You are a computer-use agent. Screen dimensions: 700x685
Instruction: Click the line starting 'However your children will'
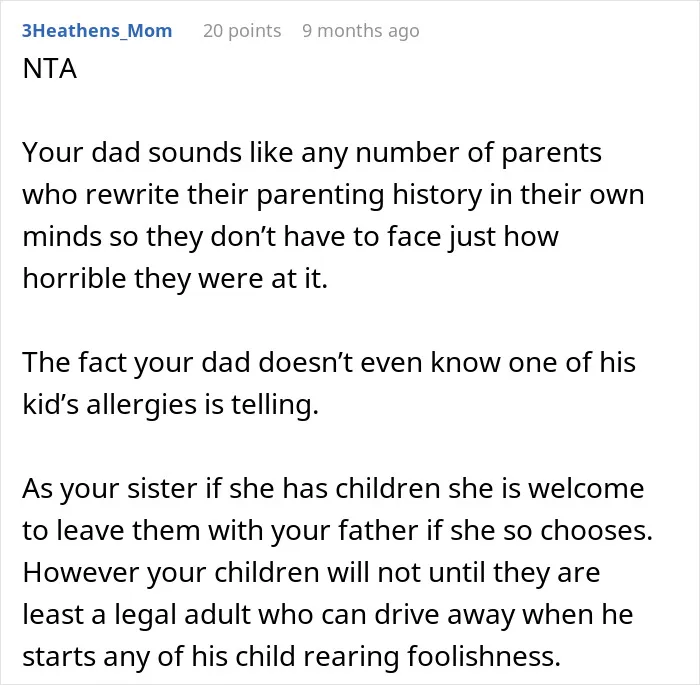(x=311, y=572)
